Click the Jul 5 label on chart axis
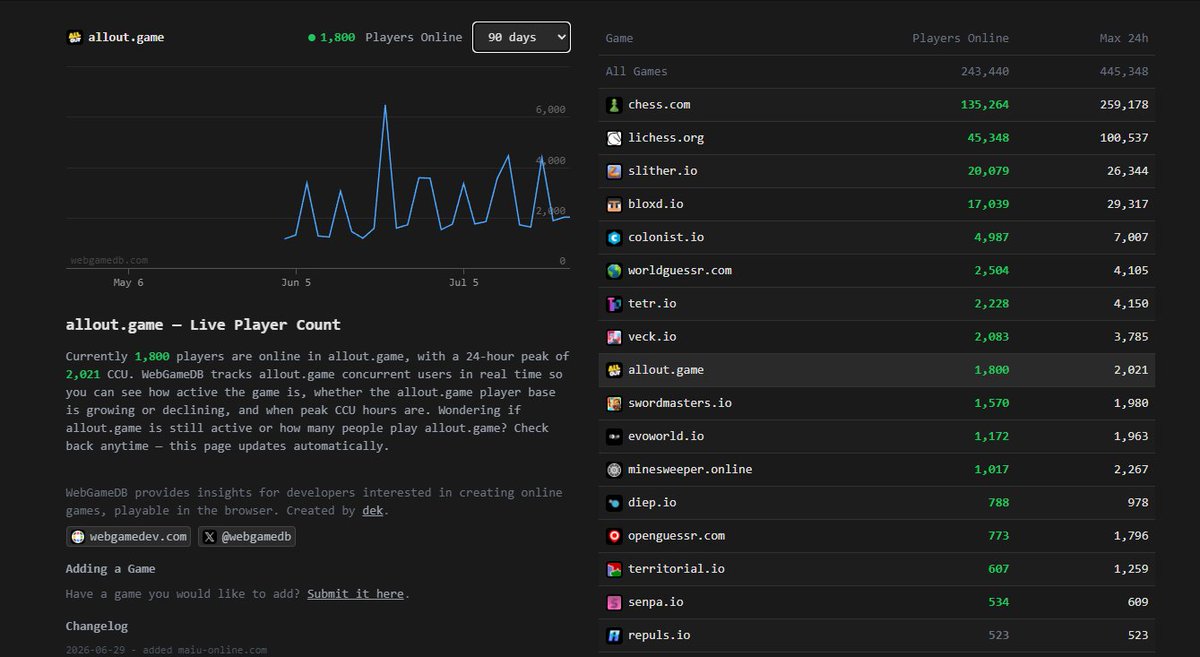The height and width of the screenshot is (657, 1200). pyautogui.click(x=463, y=283)
